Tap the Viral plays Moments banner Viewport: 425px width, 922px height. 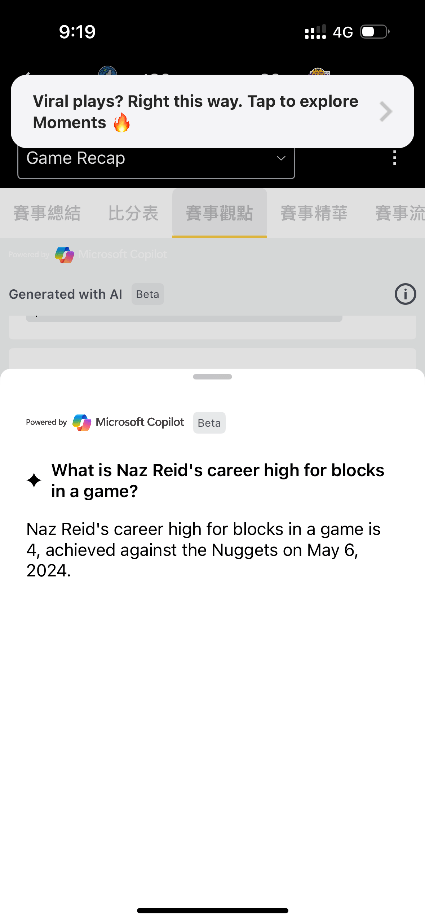click(x=212, y=111)
